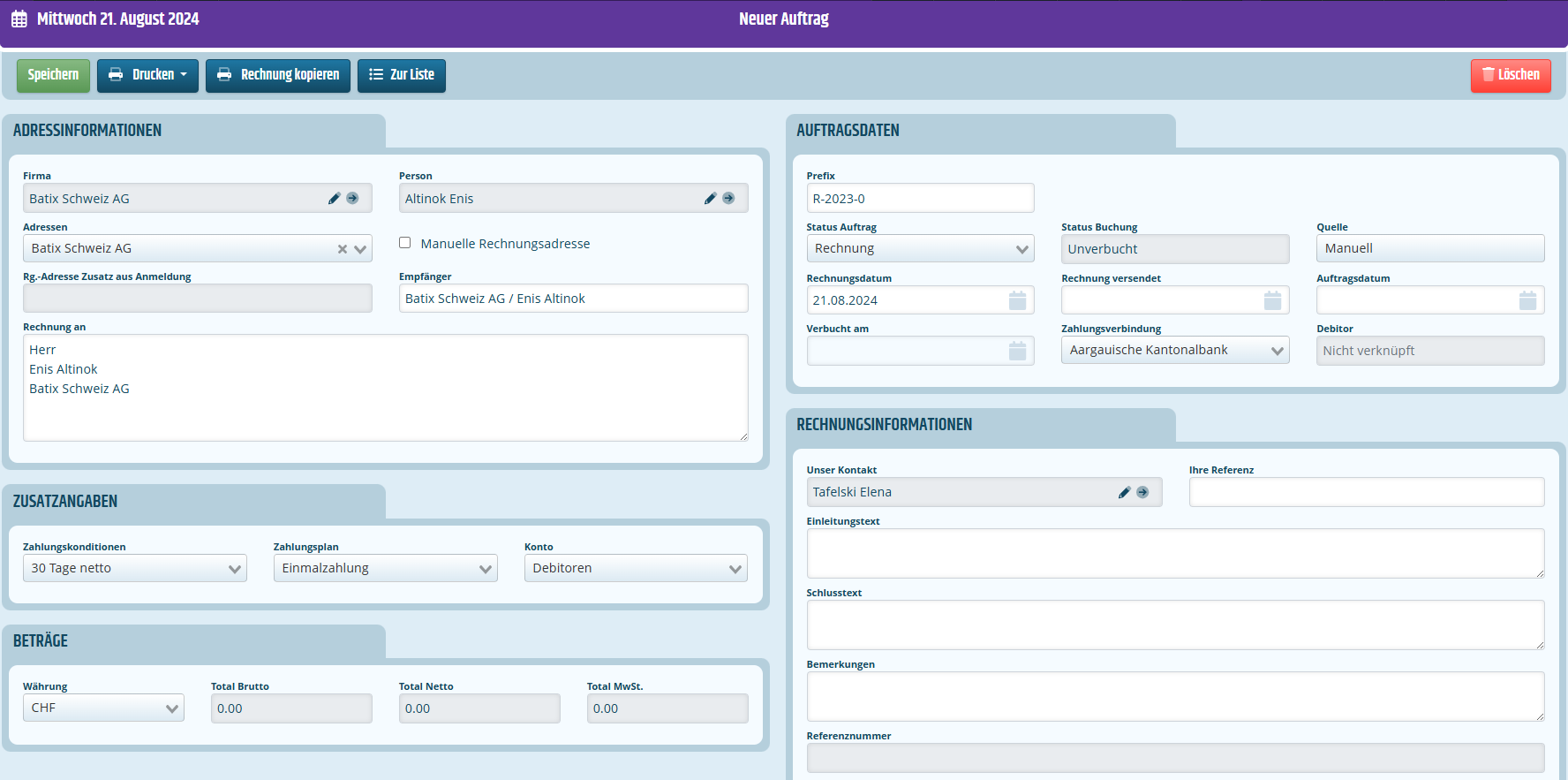This screenshot has height=780, width=1568.
Task: Click the red Löschen button
Action: click(1511, 75)
